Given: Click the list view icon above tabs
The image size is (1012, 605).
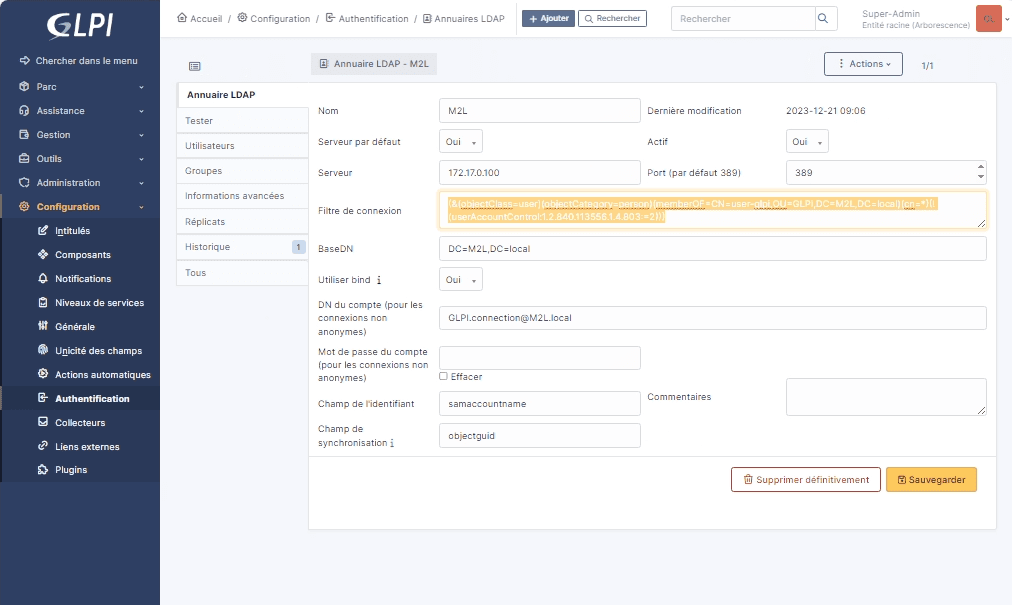Looking at the screenshot, I should [194, 66].
